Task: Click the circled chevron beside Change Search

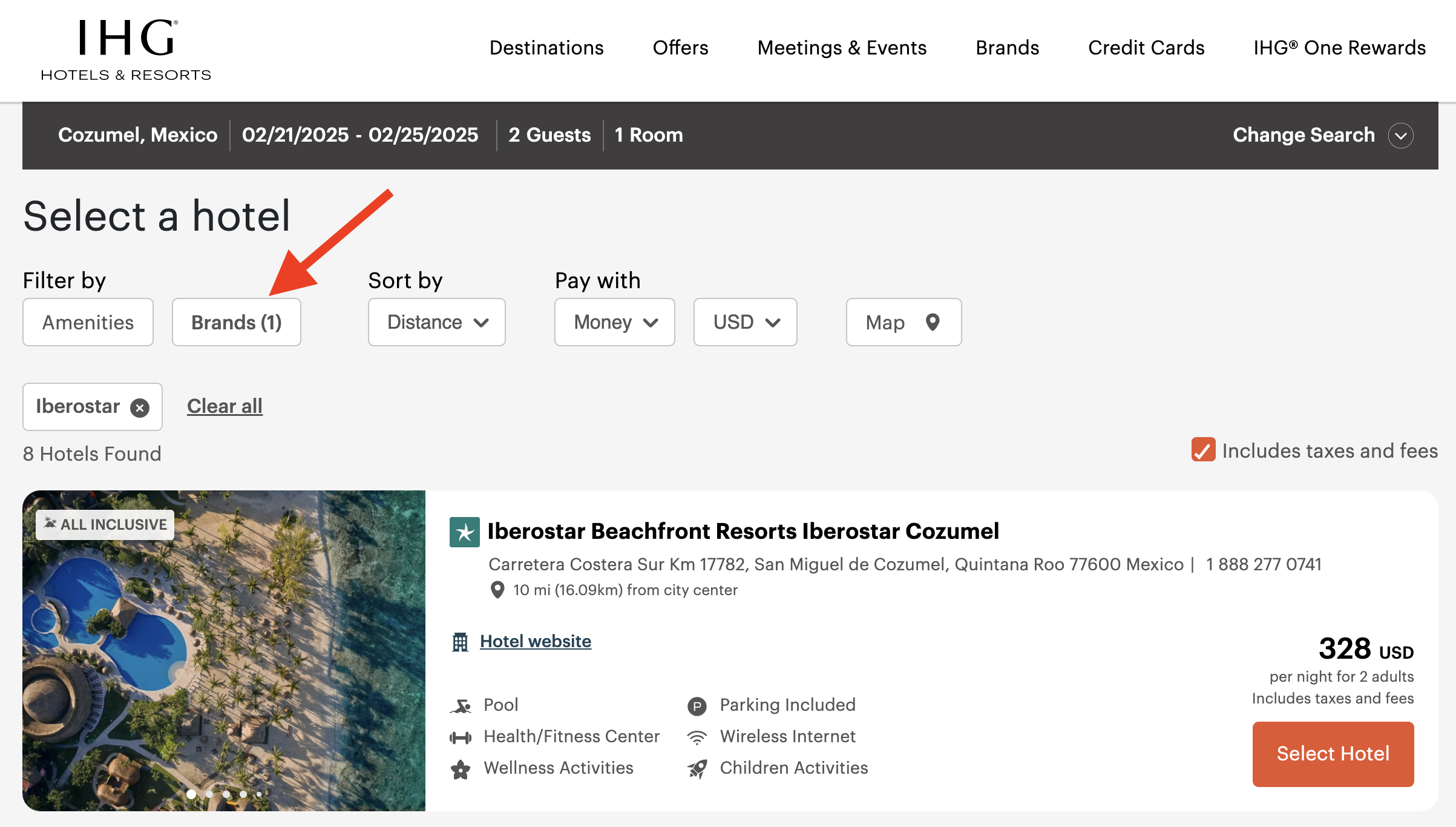Action: coord(1401,136)
